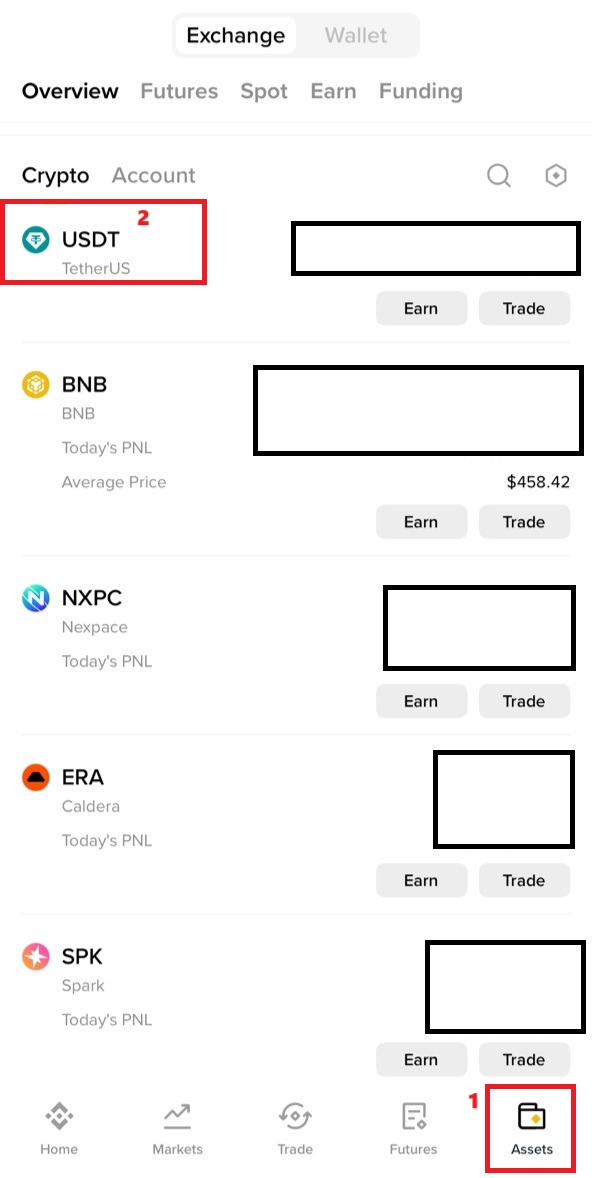This screenshot has height=1178, width=592.
Task: Select the Exchange toggle option
Action: [x=236, y=35]
